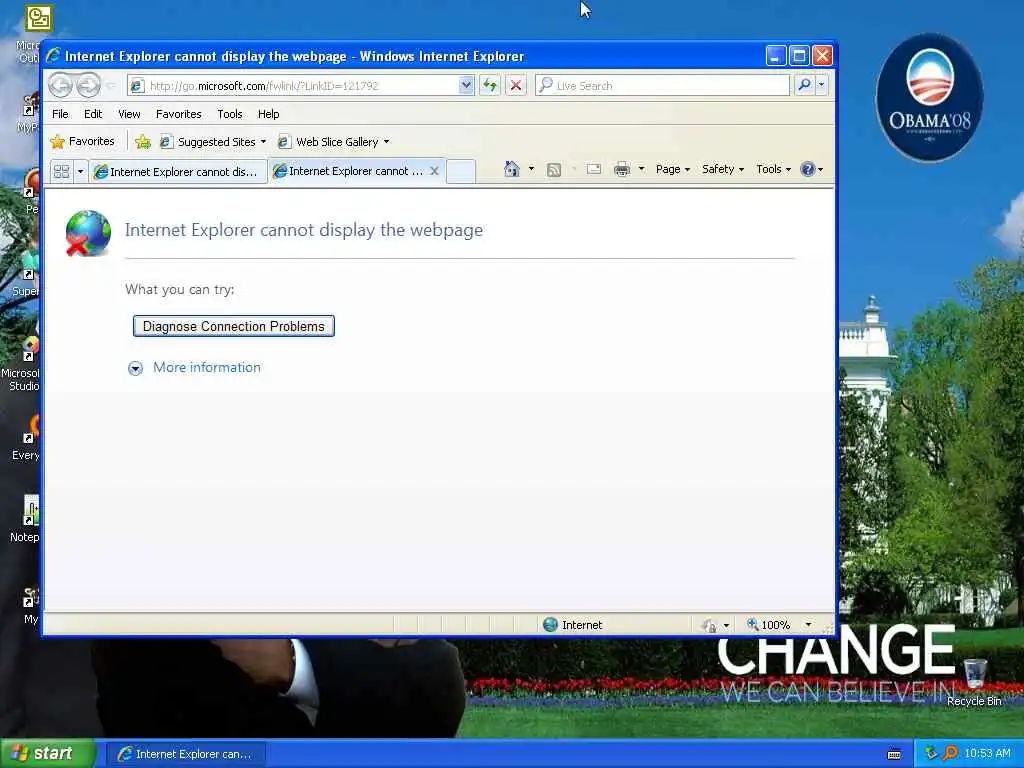Expand More information link
The width and height of the screenshot is (1024, 768).
pos(206,367)
